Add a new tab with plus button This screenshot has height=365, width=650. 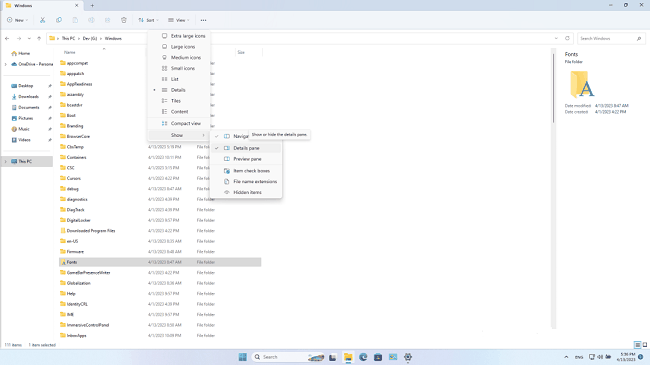pyautogui.click(x=92, y=5)
